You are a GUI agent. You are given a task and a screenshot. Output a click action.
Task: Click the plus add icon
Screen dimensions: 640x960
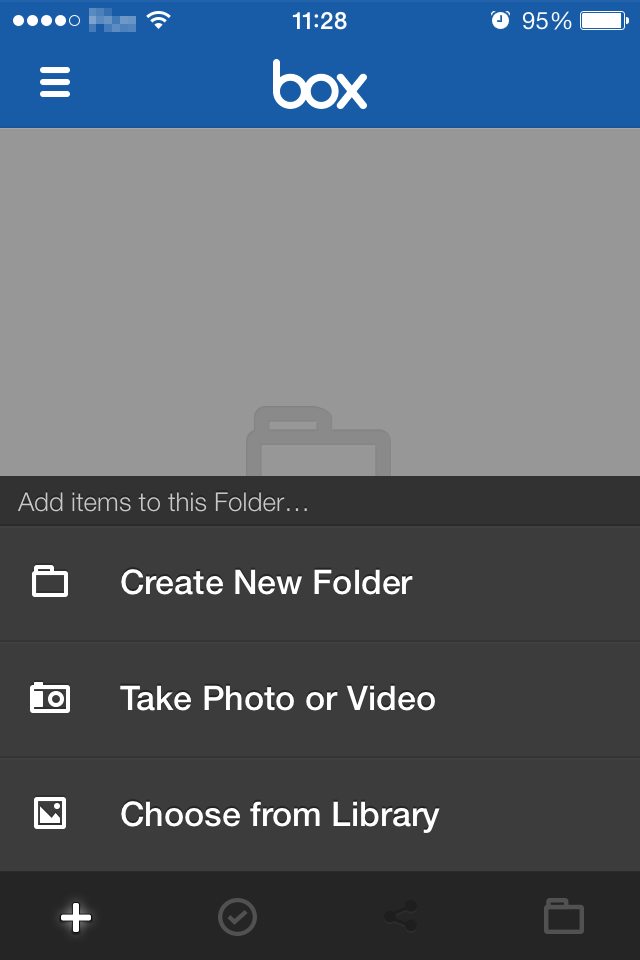(76, 917)
